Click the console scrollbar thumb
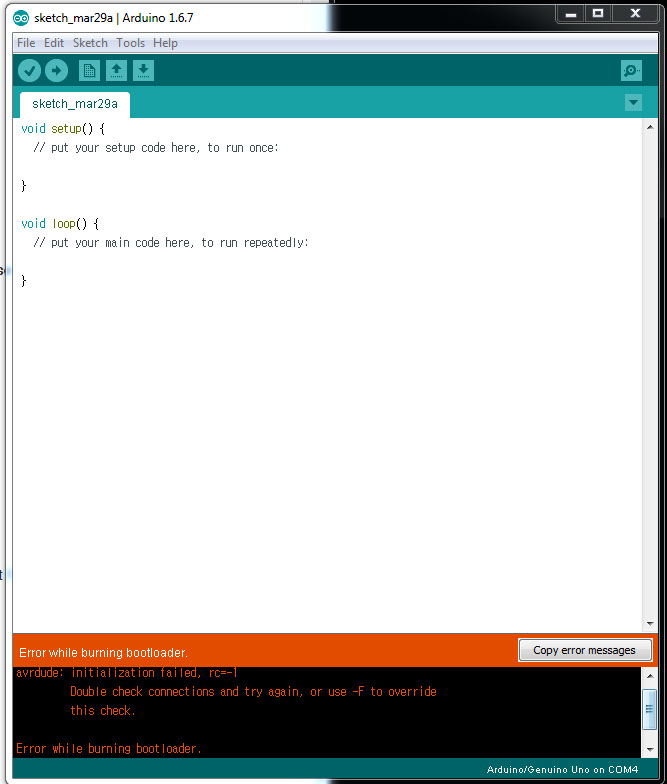The width and height of the screenshot is (667, 784). (650, 709)
